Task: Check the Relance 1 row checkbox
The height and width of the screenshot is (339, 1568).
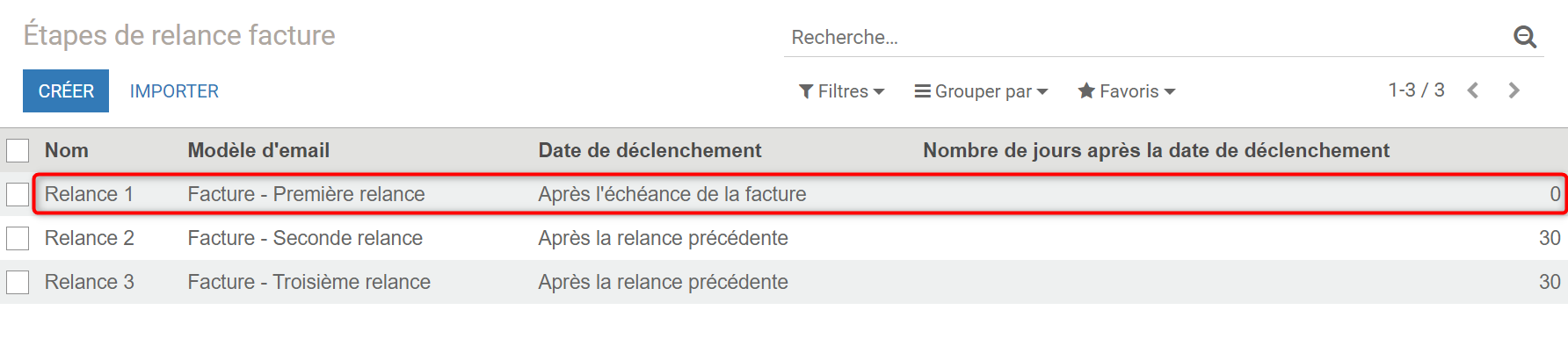Action: click(x=18, y=194)
